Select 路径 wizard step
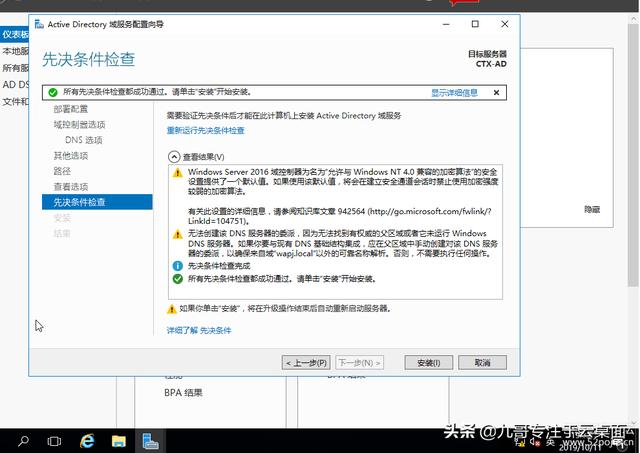This screenshot has height=453, width=640. coord(62,171)
